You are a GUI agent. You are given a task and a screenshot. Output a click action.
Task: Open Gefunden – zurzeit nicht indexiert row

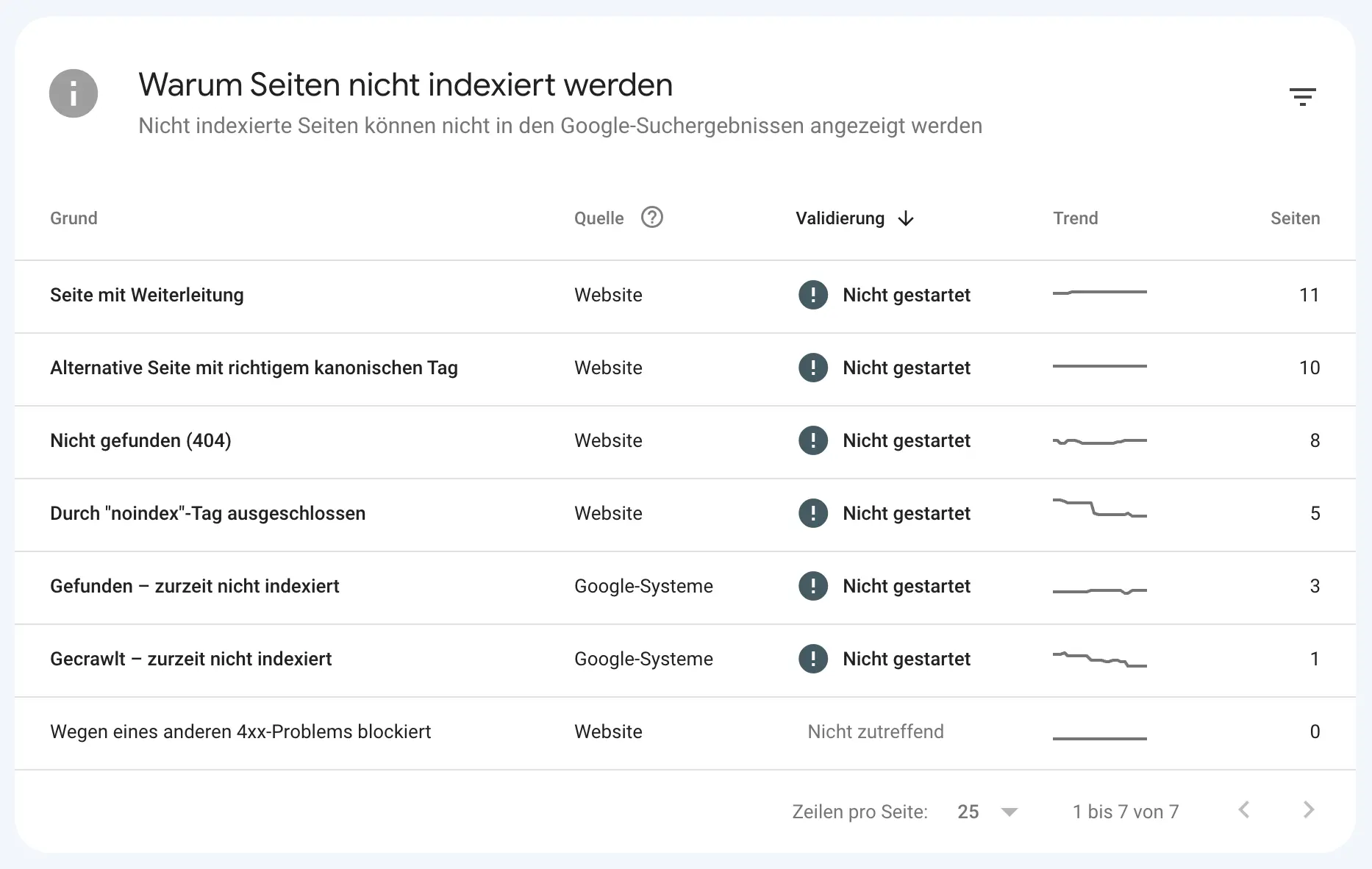pos(685,587)
